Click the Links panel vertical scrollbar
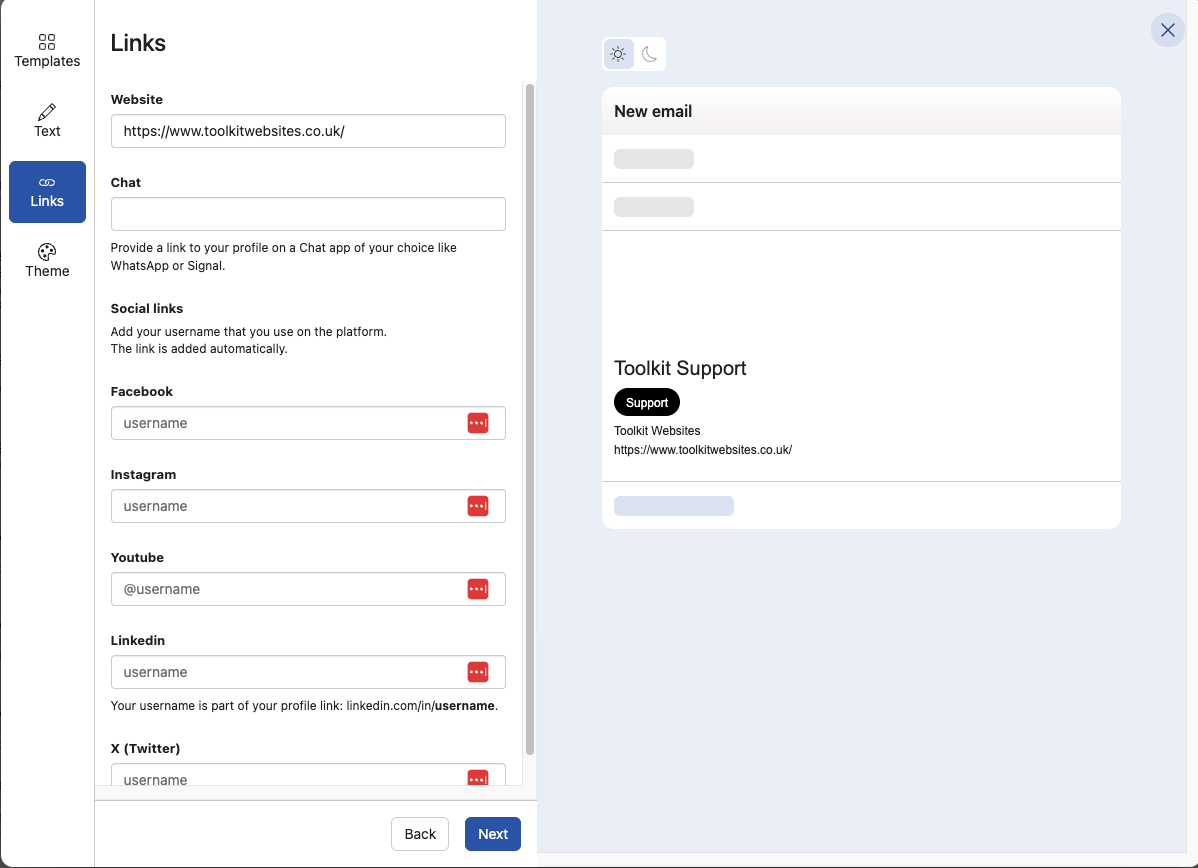Image resolution: width=1198 pixels, height=868 pixels. click(530, 420)
